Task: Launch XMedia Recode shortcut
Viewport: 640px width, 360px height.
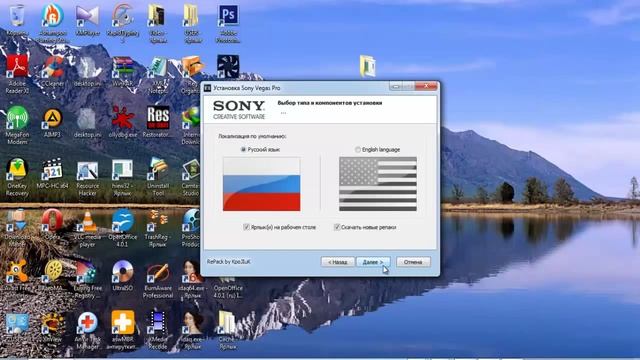Action: tap(158, 322)
